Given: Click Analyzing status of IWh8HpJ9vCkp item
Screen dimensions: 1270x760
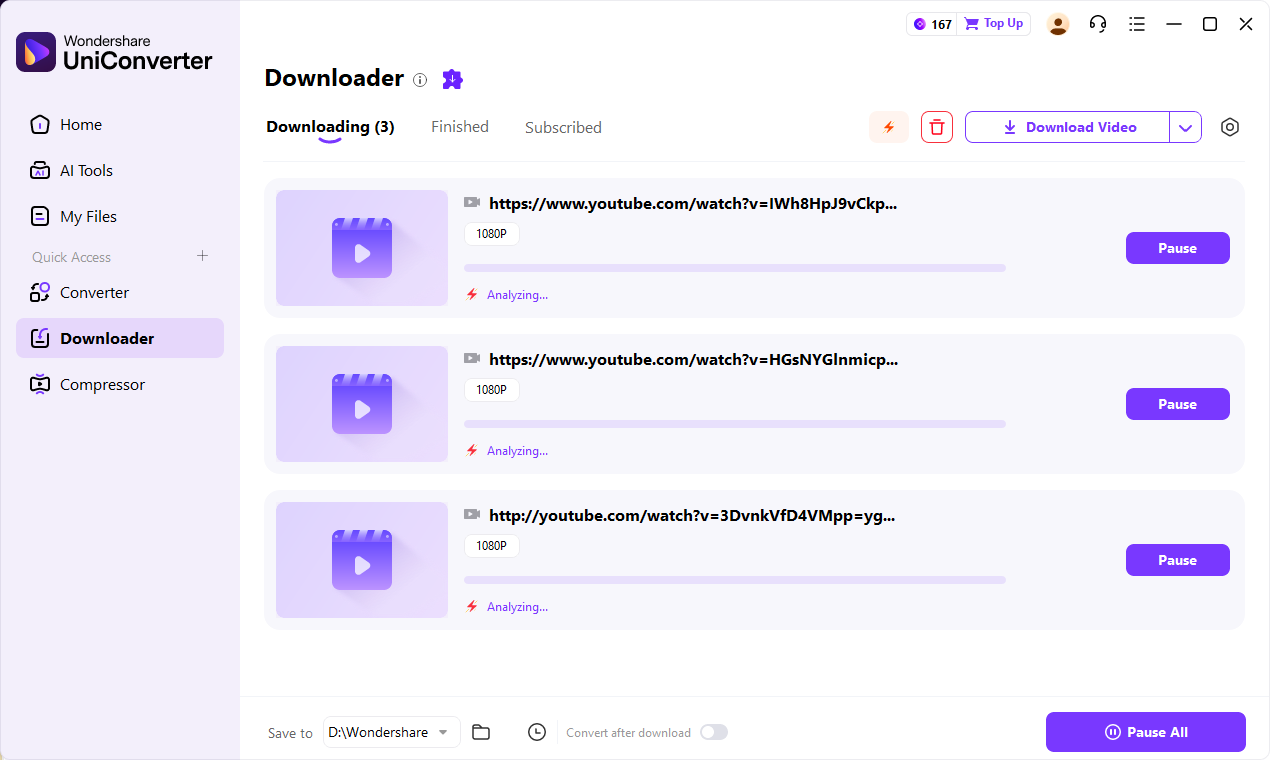Looking at the screenshot, I should pyautogui.click(x=517, y=295).
